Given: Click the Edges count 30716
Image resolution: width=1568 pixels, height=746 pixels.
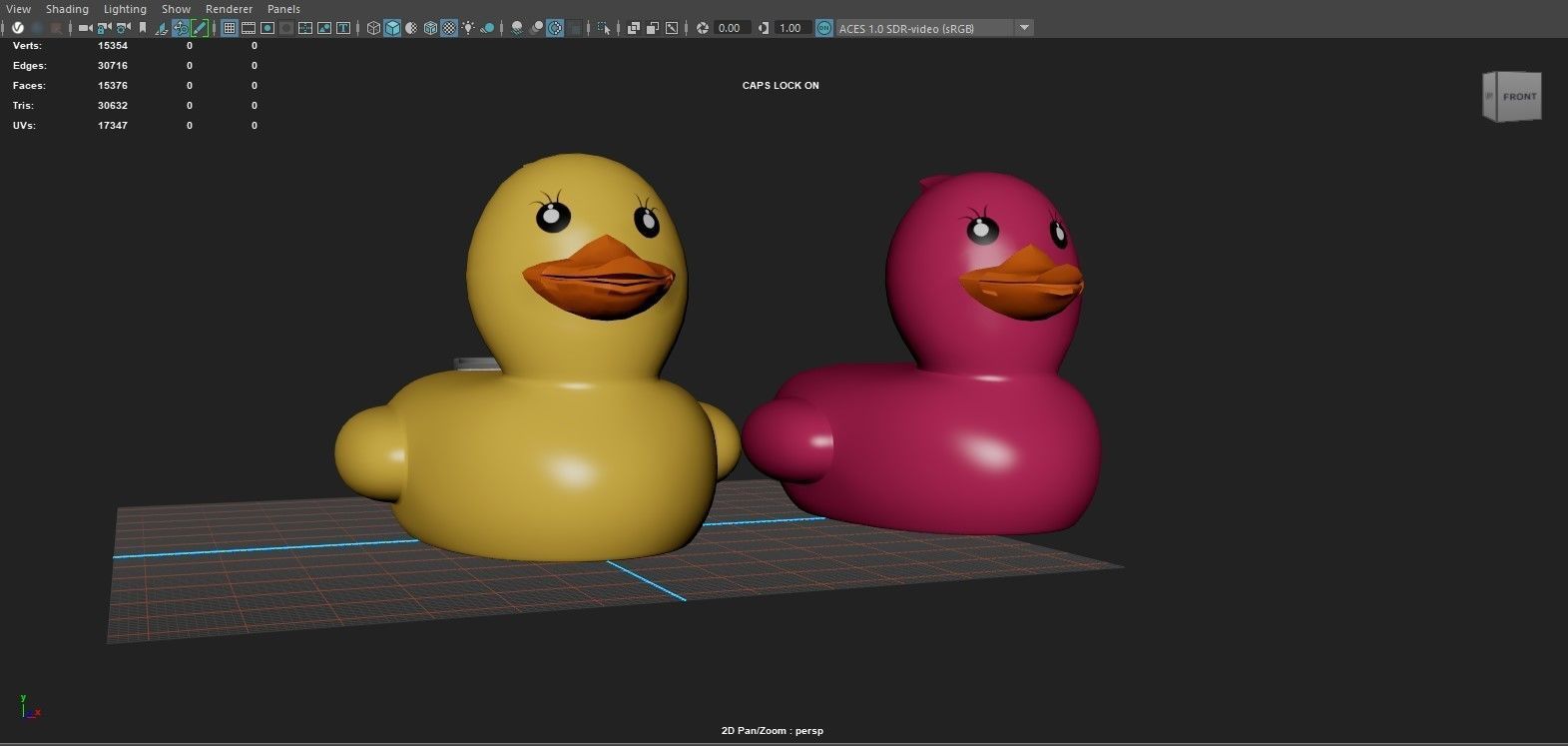Looking at the screenshot, I should click(113, 65).
